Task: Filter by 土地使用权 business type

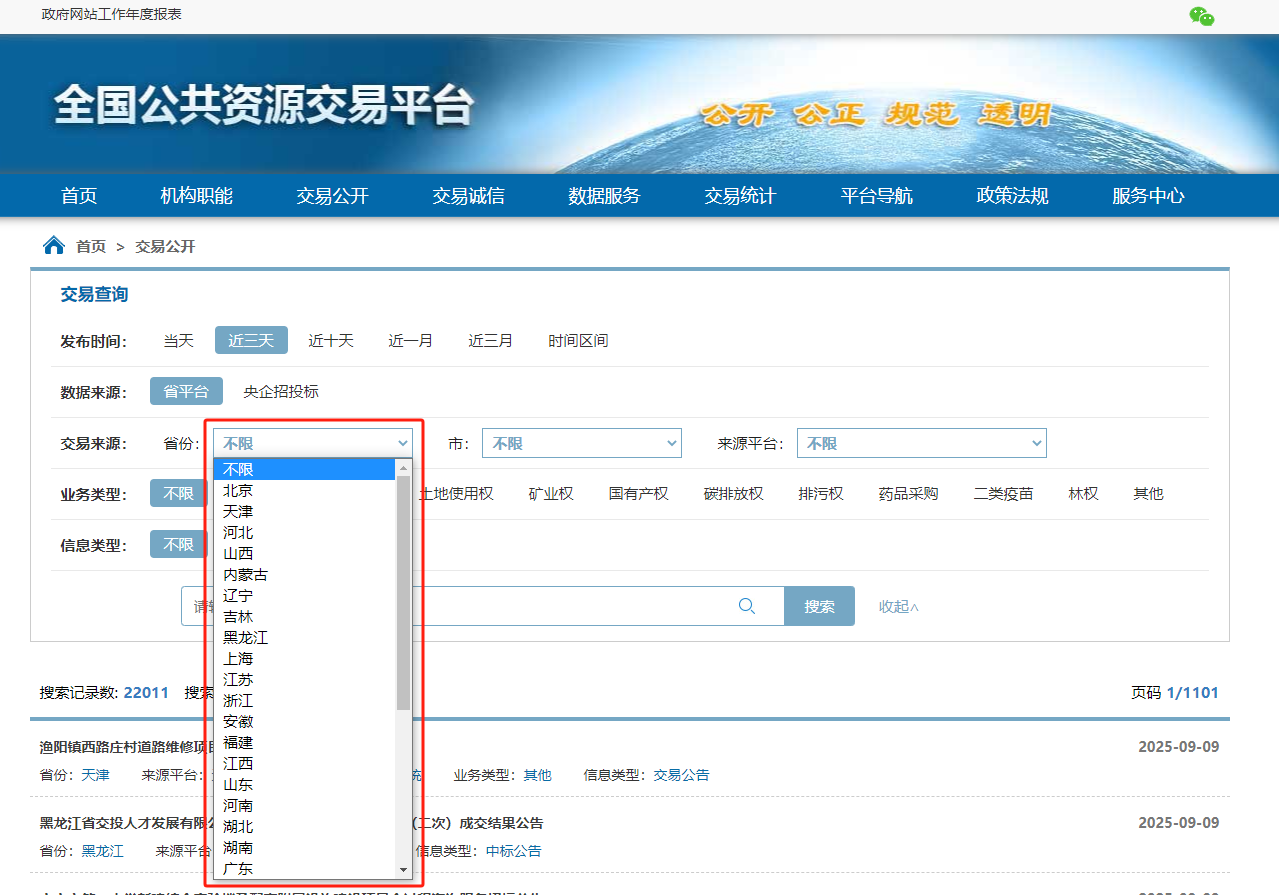Action: click(x=457, y=493)
